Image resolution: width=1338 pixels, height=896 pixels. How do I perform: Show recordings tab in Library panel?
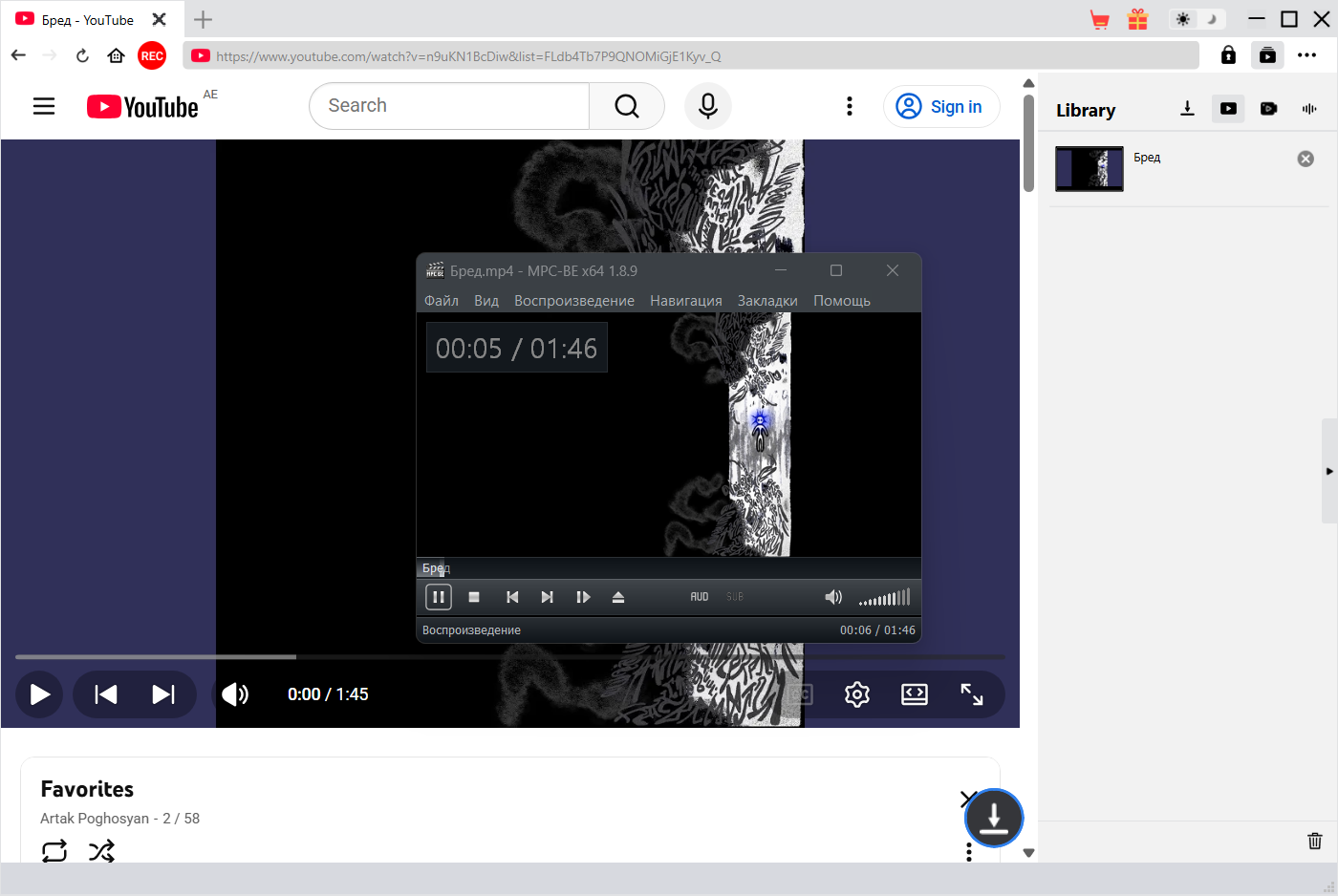point(1269,109)
